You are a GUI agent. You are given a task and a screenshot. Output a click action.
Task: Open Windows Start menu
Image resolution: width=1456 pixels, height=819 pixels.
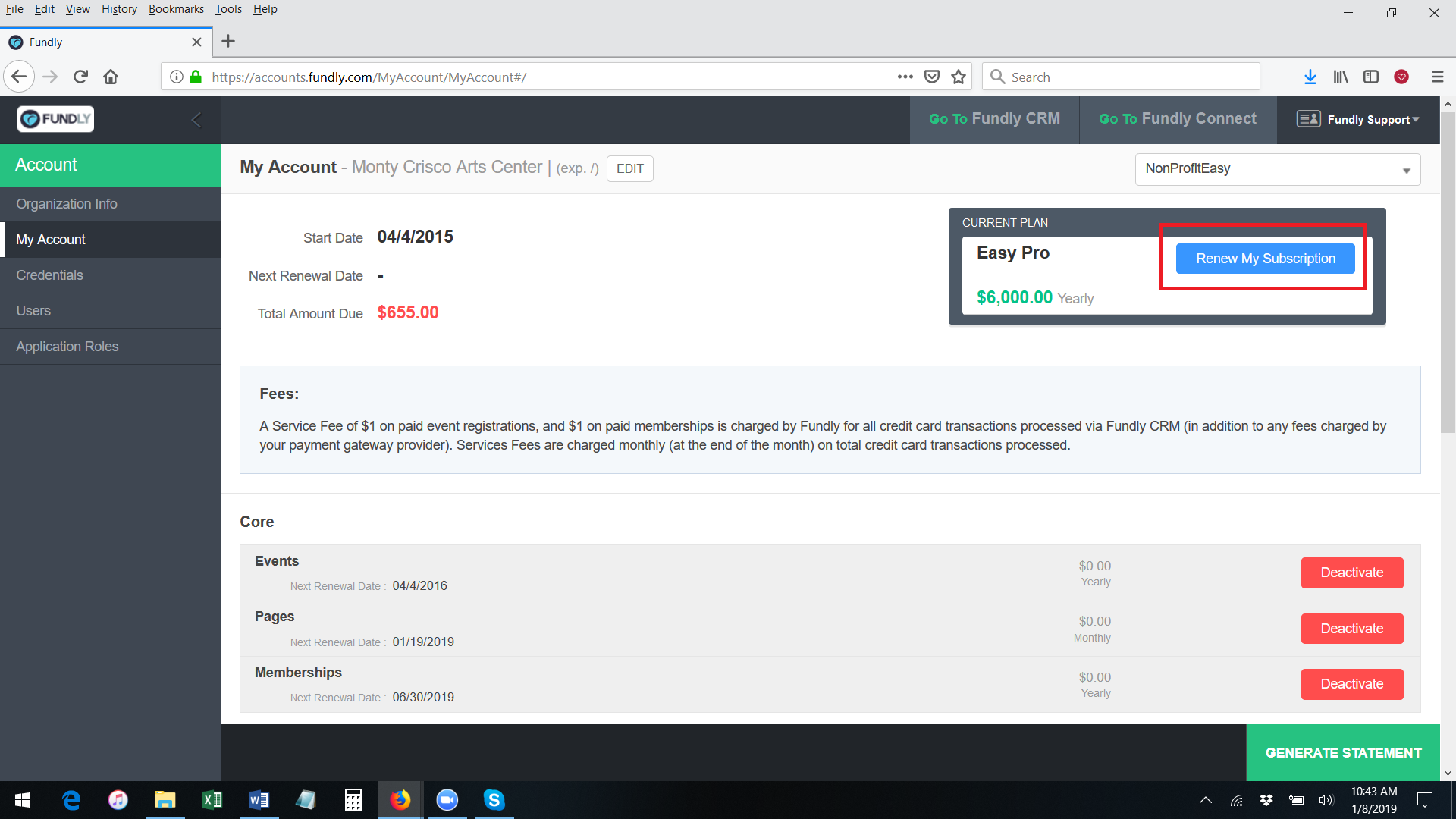click(23, 800)
